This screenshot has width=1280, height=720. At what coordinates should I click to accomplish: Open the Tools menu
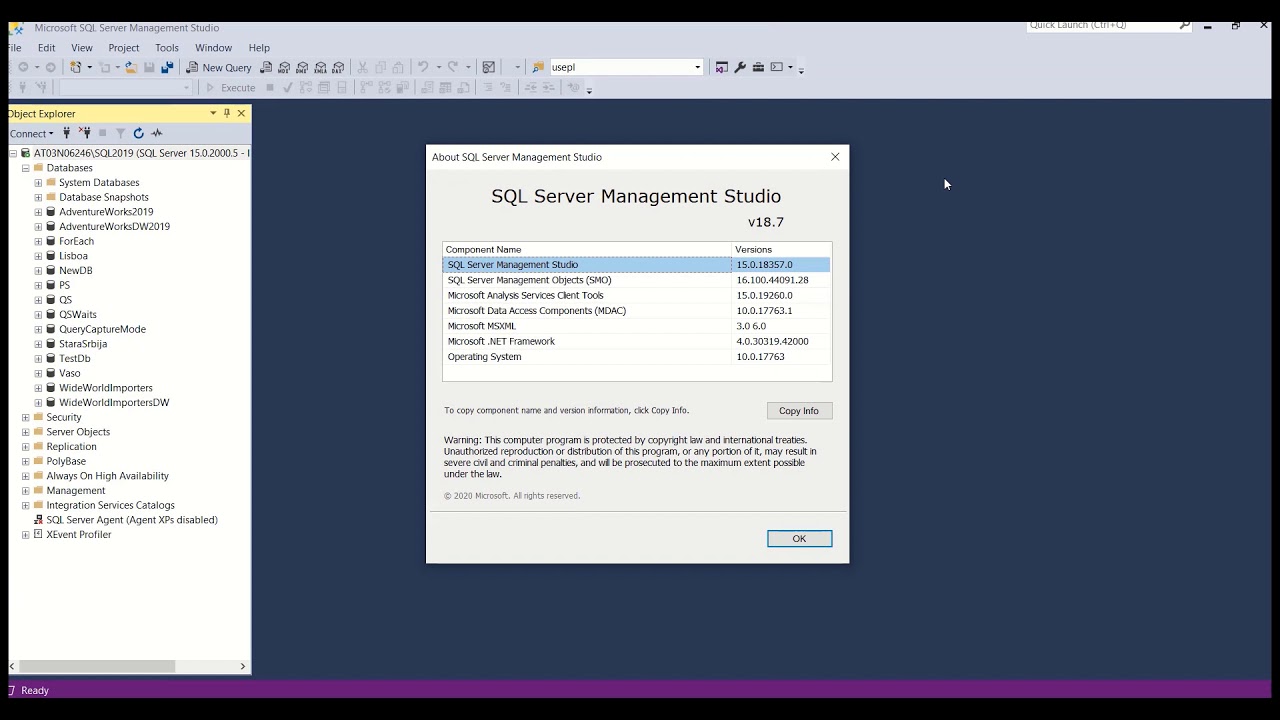click(x=167, y=48)
